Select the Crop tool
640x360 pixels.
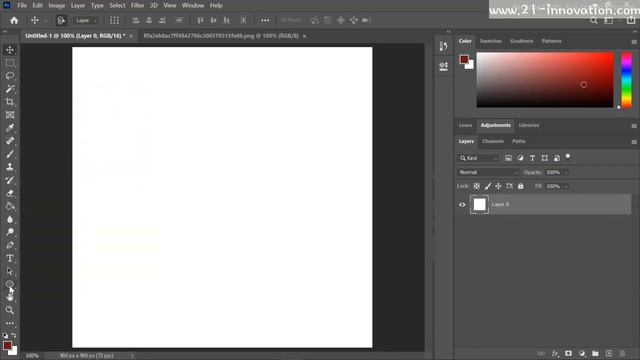point(10,102)
